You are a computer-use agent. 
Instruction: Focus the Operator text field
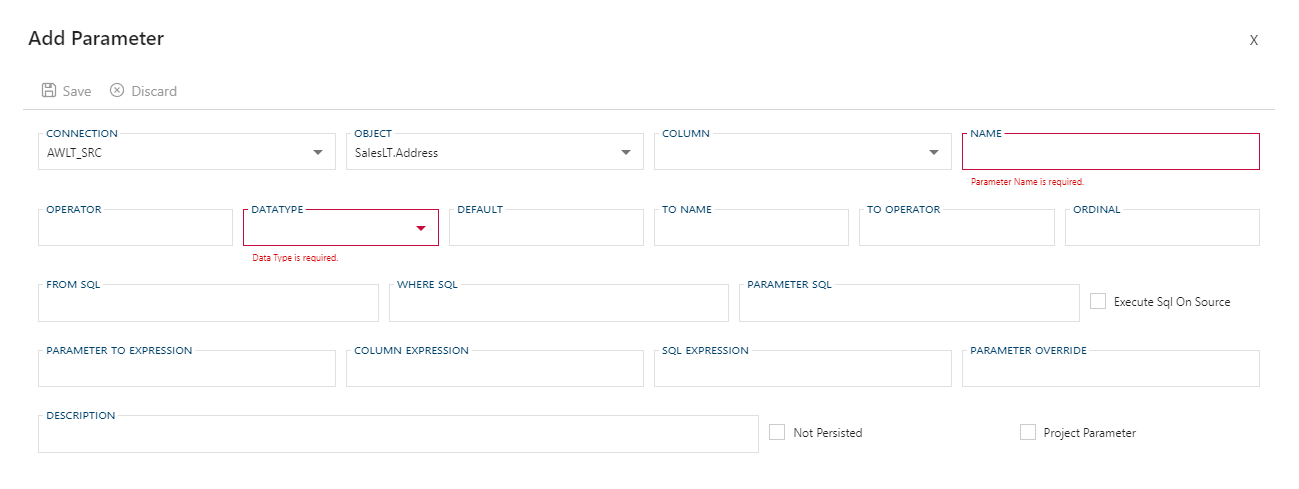[135, 229]
